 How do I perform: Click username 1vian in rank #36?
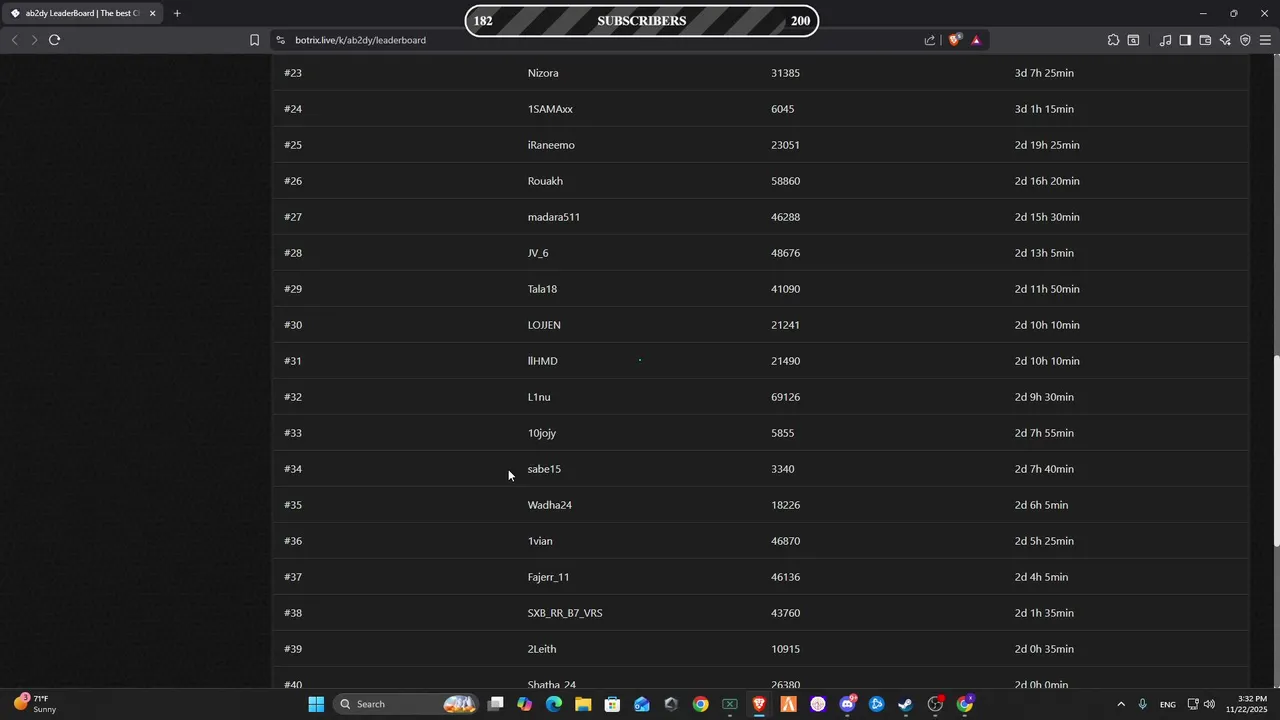[x=540, y=541]
